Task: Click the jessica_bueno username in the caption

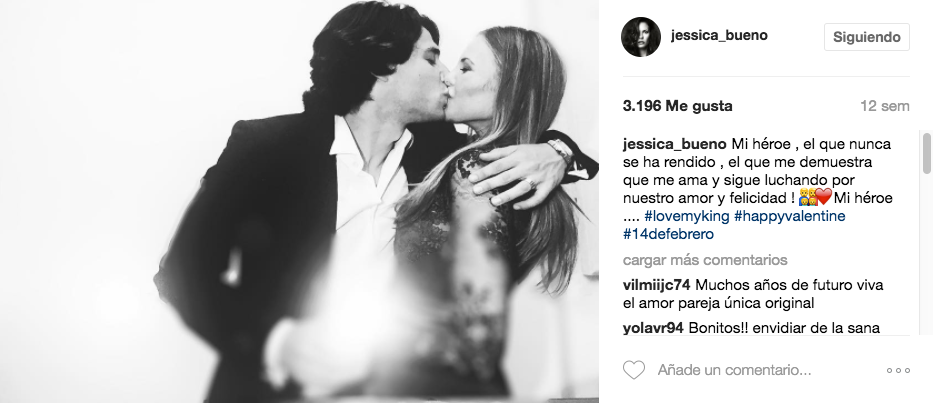Action: [x=674, y=143]
